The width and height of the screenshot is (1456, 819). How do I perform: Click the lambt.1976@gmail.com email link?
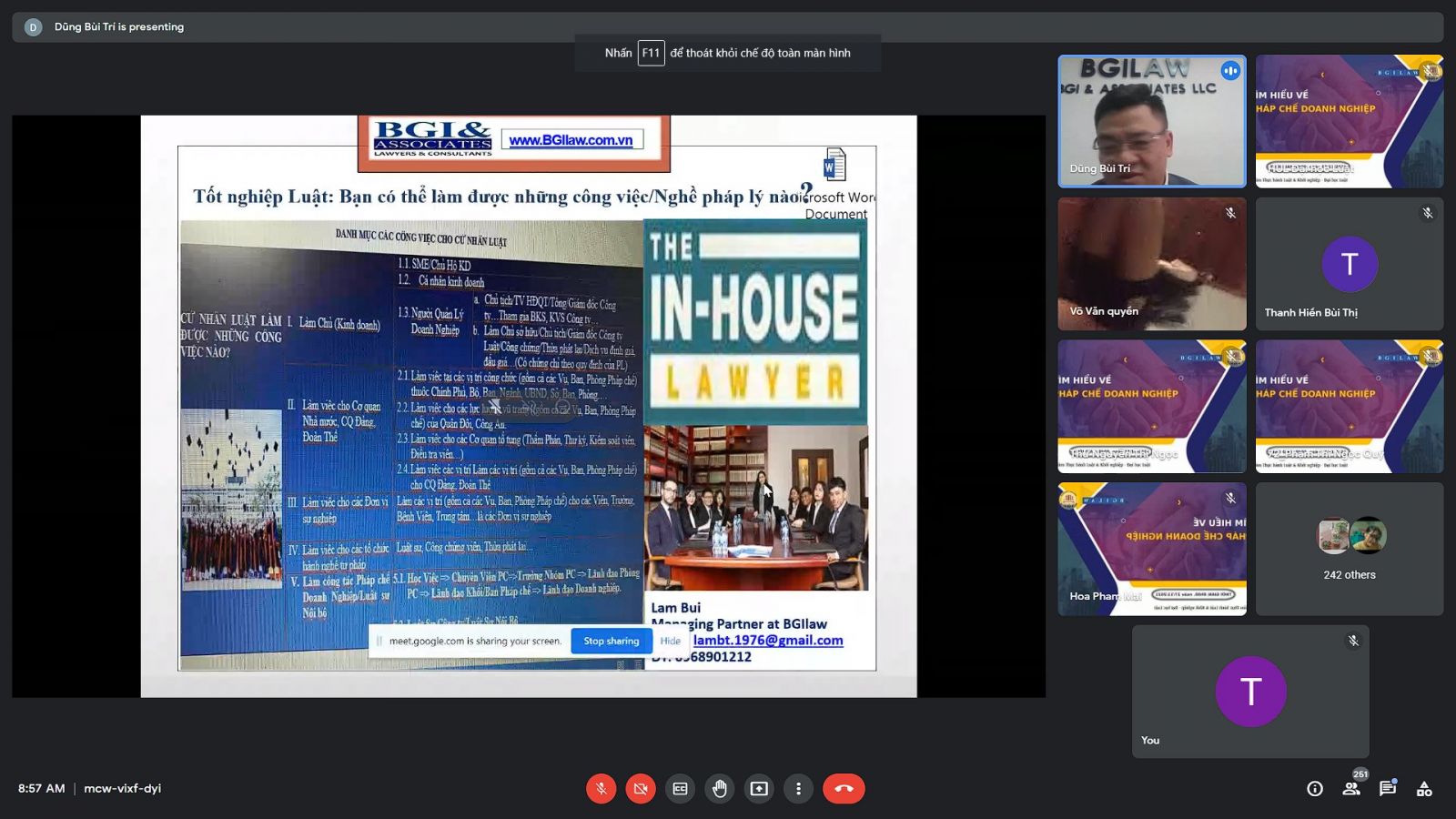768,640
